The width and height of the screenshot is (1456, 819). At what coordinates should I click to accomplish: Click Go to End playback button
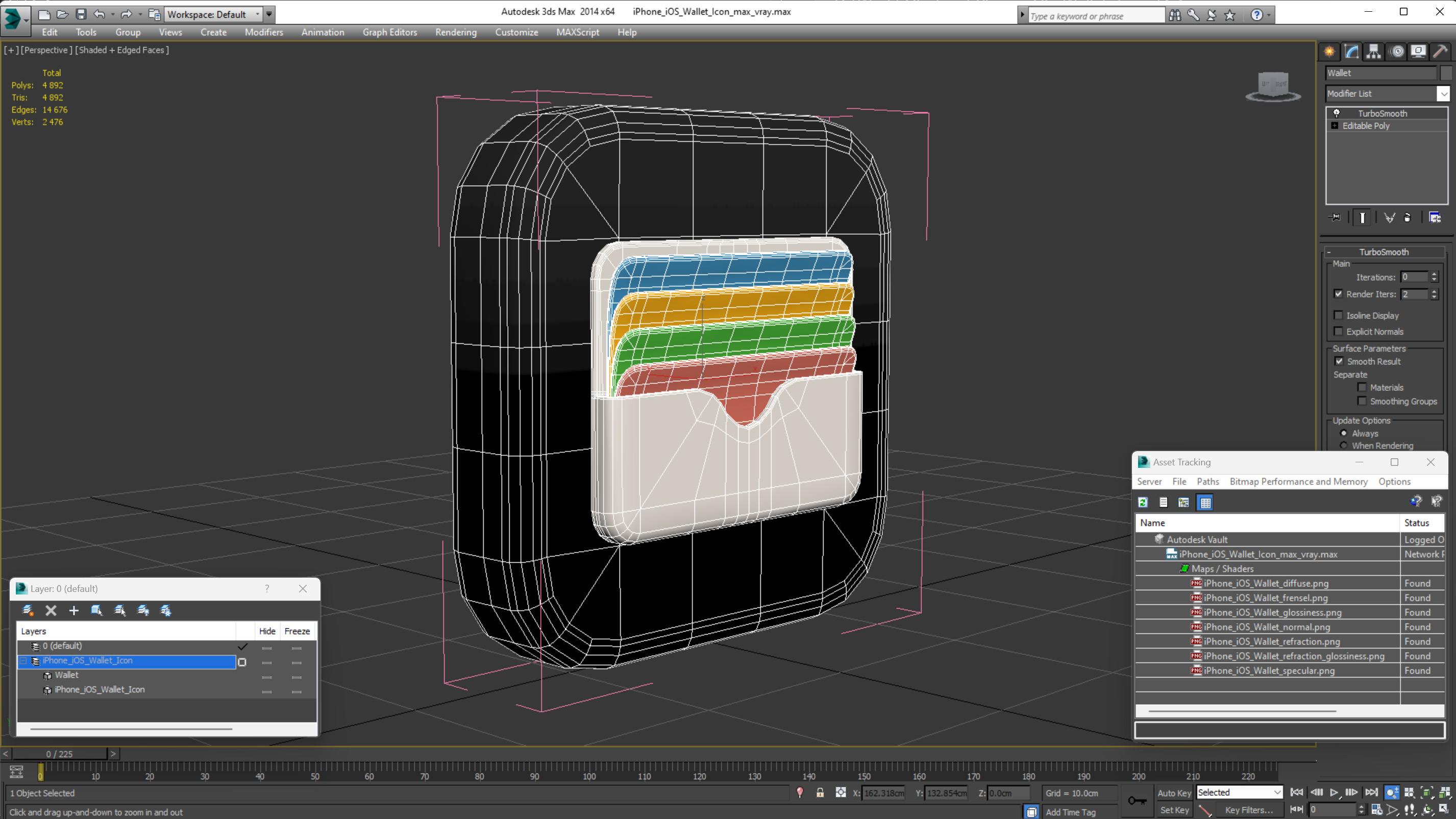(1371, 793)
